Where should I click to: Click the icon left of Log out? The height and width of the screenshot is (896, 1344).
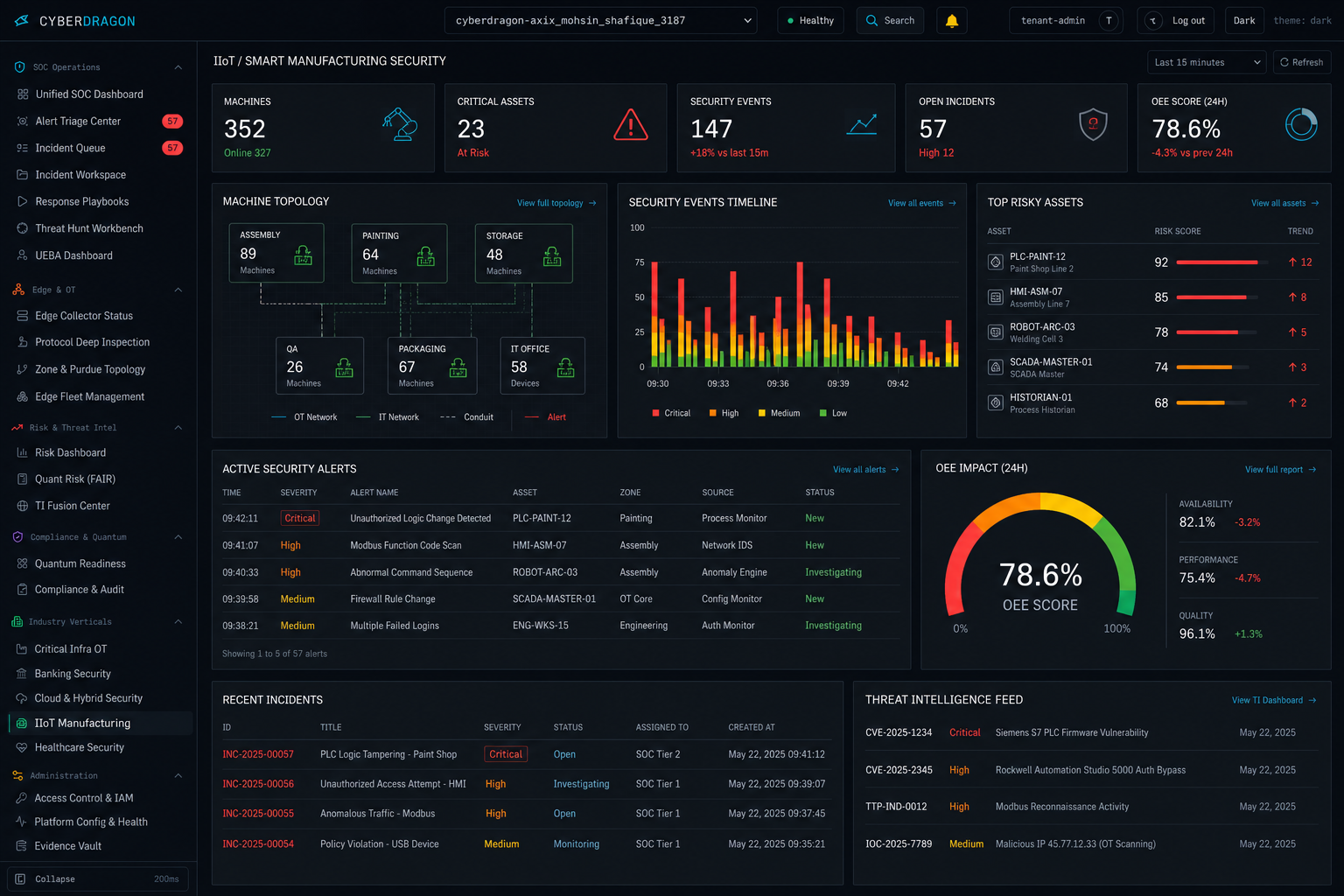(x=1153, y=20)
